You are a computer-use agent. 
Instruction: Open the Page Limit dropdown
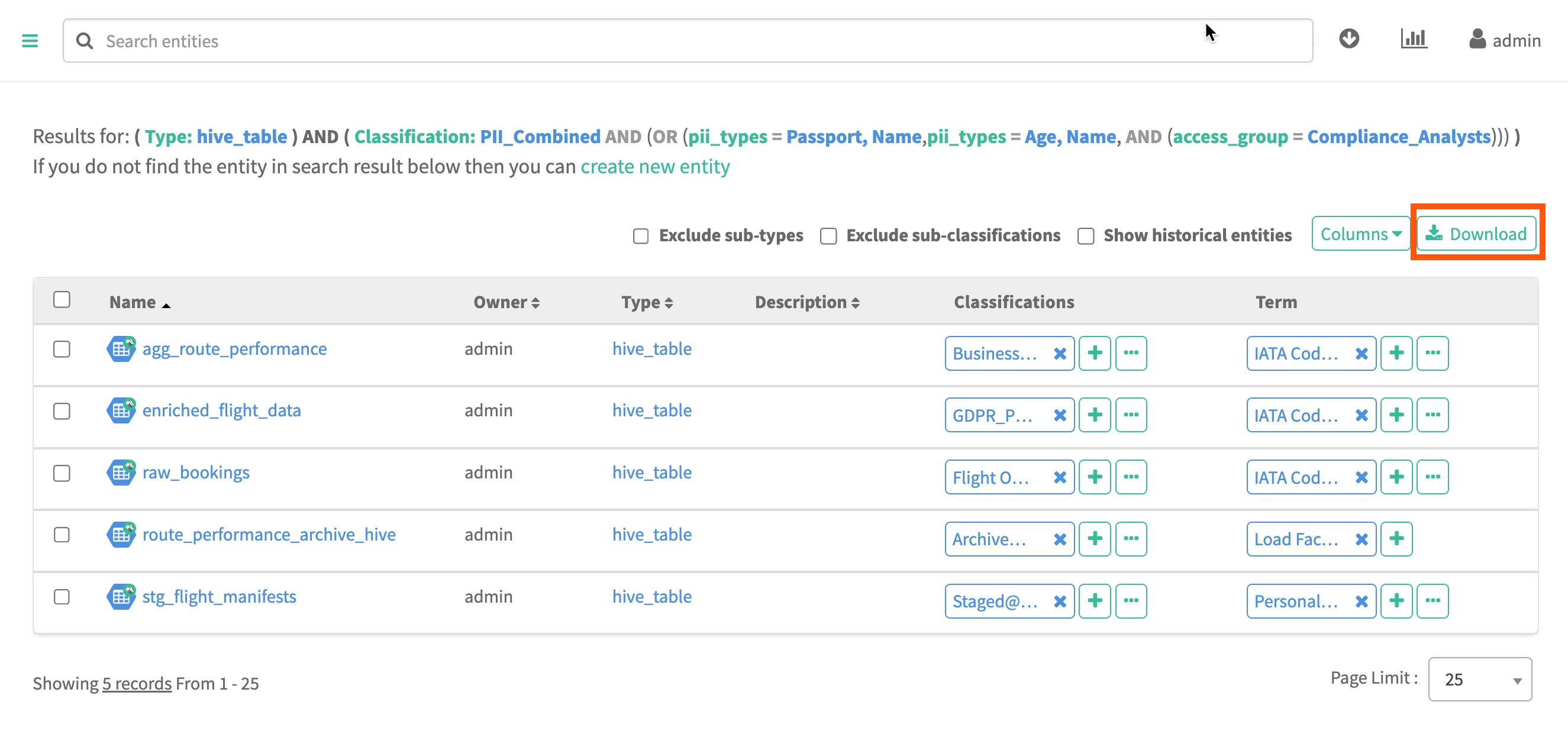[x=1480, y=679]
